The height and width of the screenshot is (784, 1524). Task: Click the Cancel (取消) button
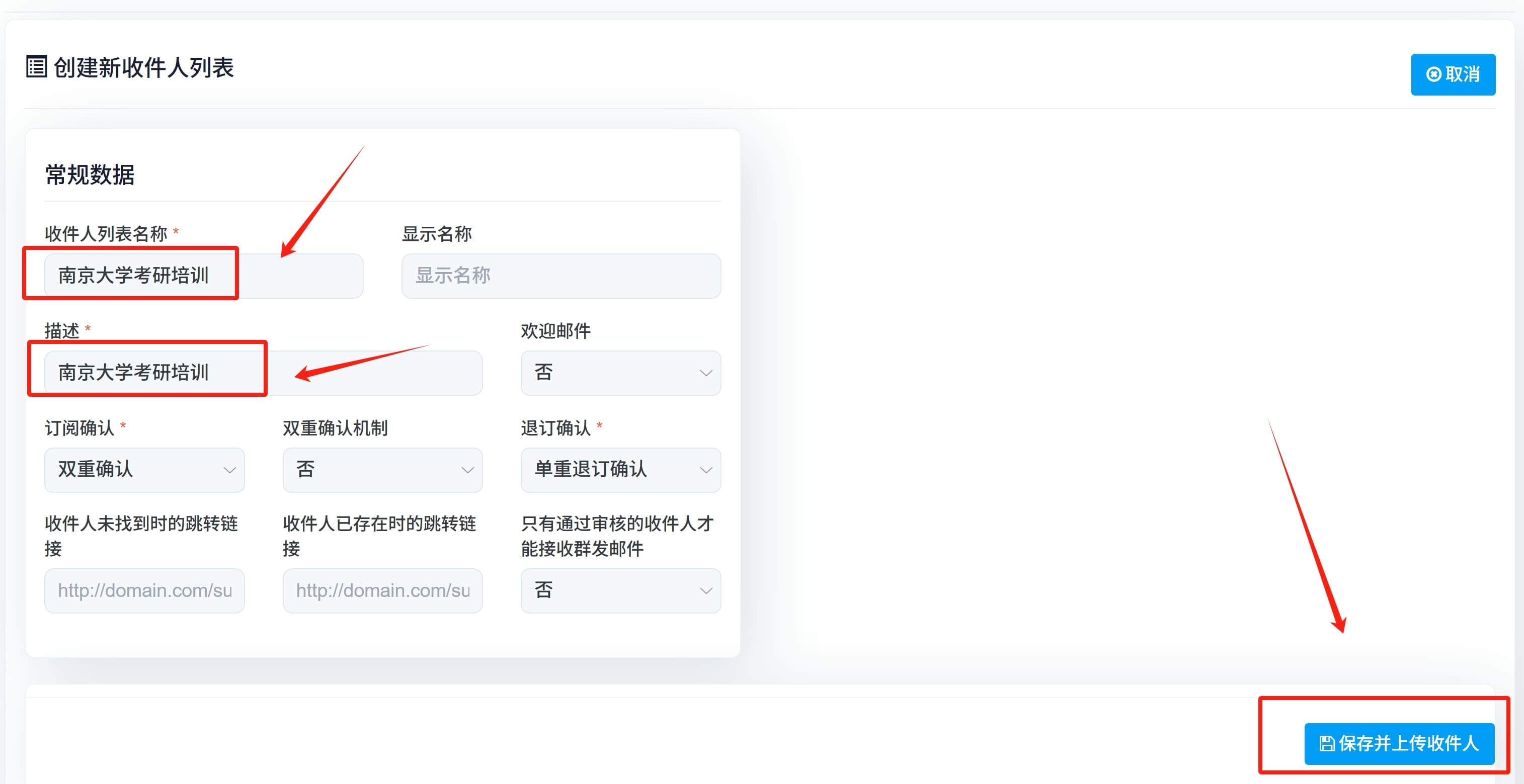pyautogui.click(x=1453, y=74)
